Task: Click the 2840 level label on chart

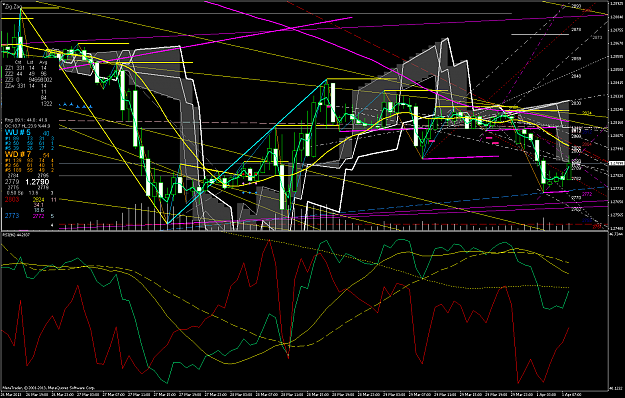Action: (x=576, y=76)
